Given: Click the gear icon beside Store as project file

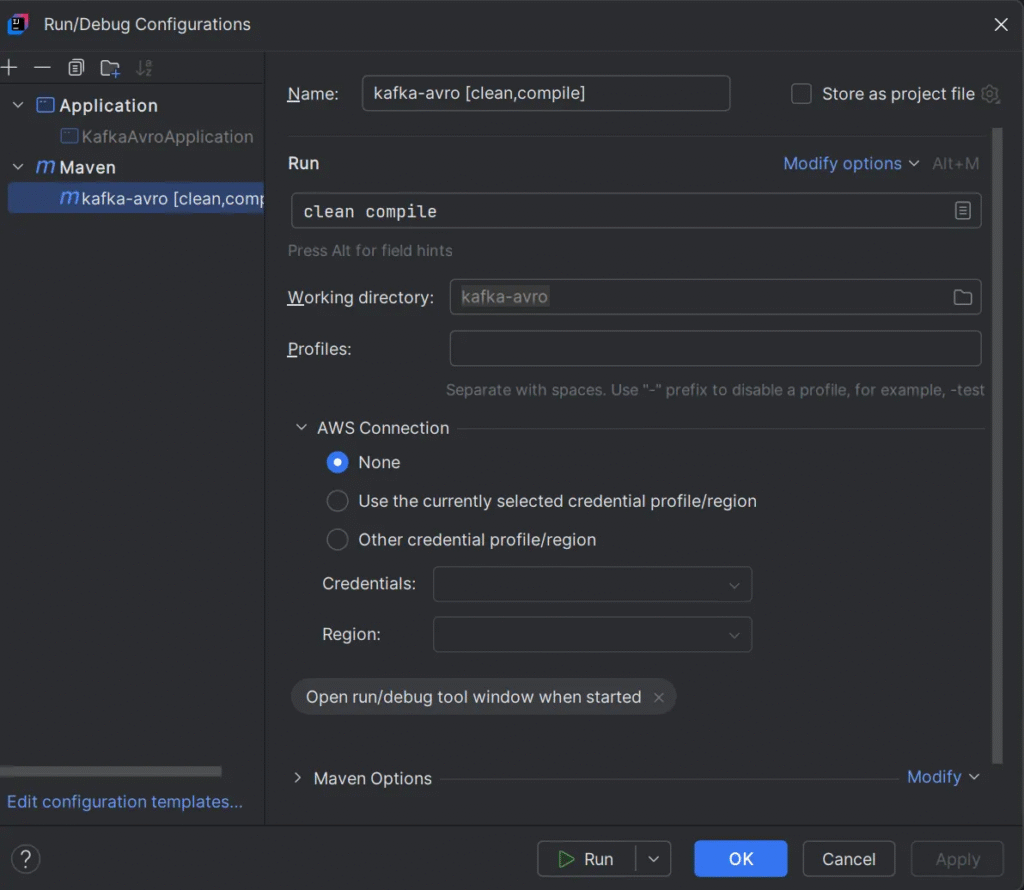Looking at the screenshot, I should [x=990, y=94].
